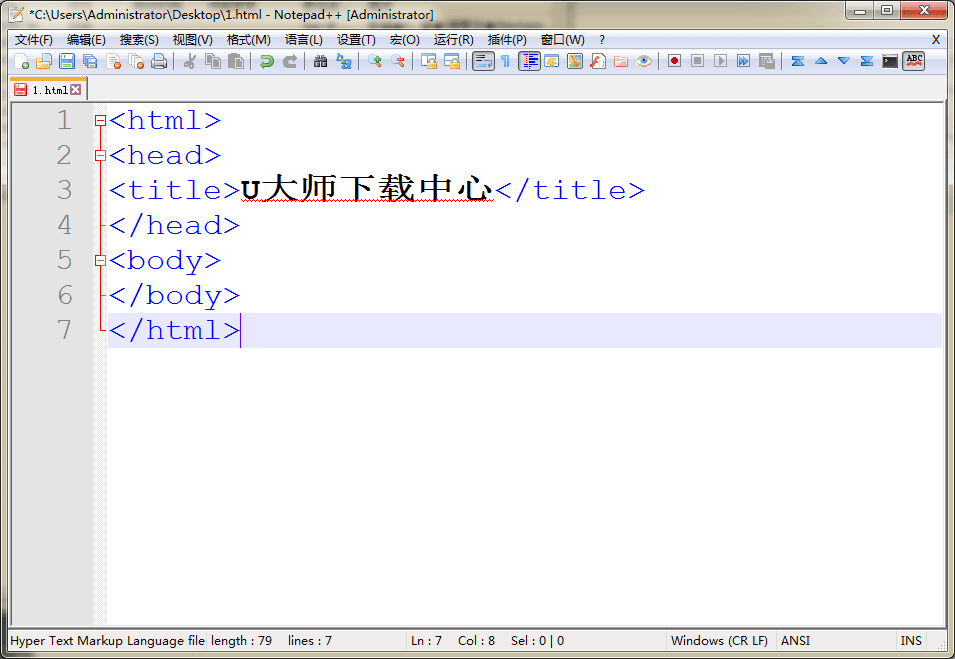Click the Cut scissors icon

tap(188, 61)
